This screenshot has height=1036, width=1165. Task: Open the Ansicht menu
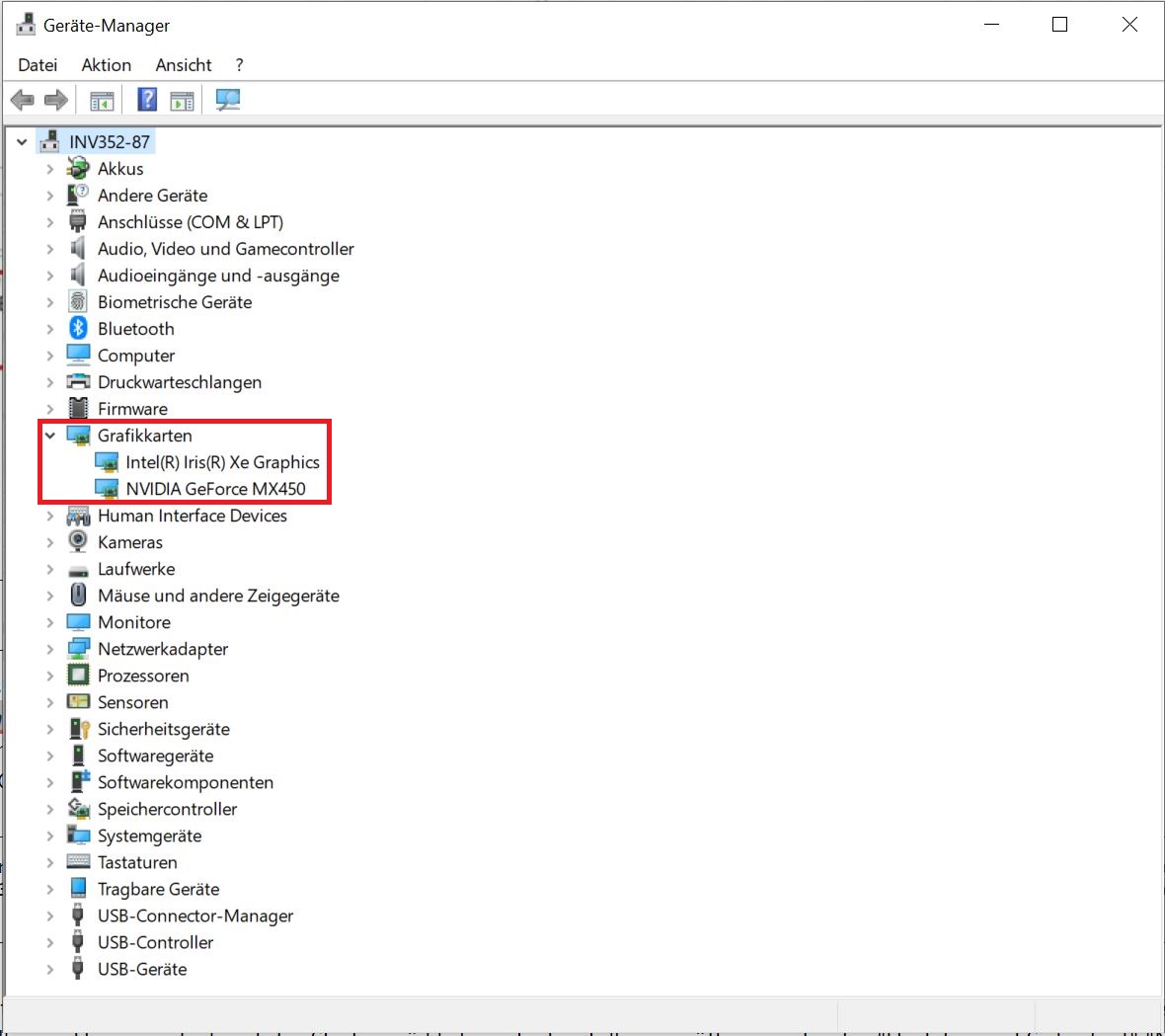pos(184,64)
